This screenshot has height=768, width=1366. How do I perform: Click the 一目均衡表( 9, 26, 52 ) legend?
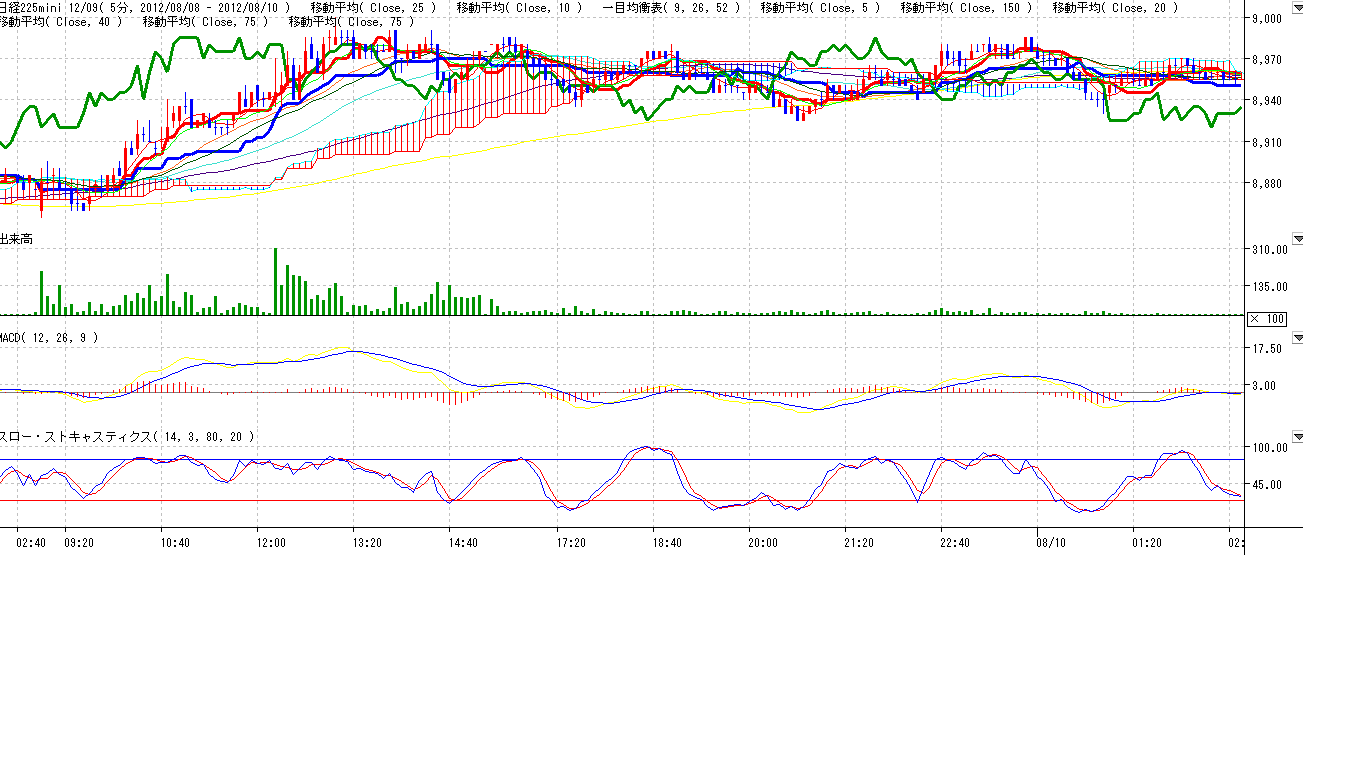(x=672, y=8)
